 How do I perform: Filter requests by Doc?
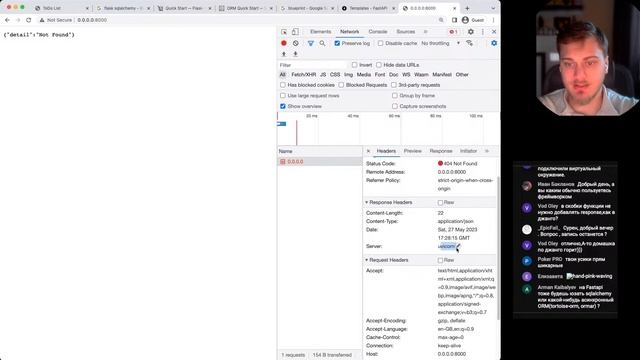point(393,75)
